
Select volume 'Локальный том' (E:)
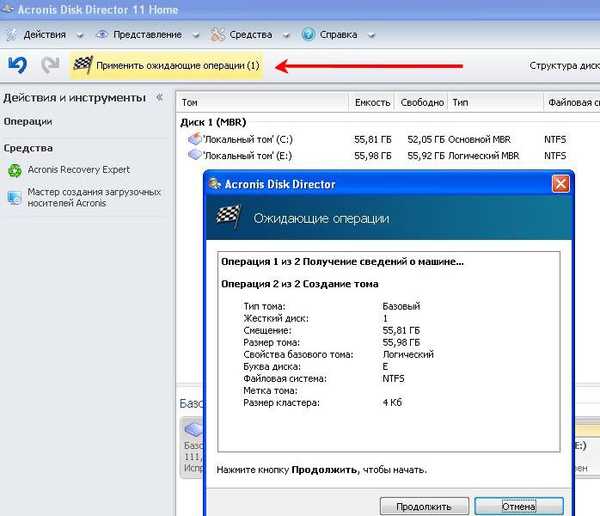247,156
